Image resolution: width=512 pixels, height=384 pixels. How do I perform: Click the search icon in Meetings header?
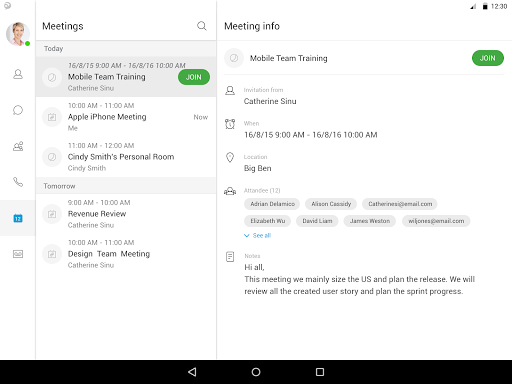coord(202,26)
